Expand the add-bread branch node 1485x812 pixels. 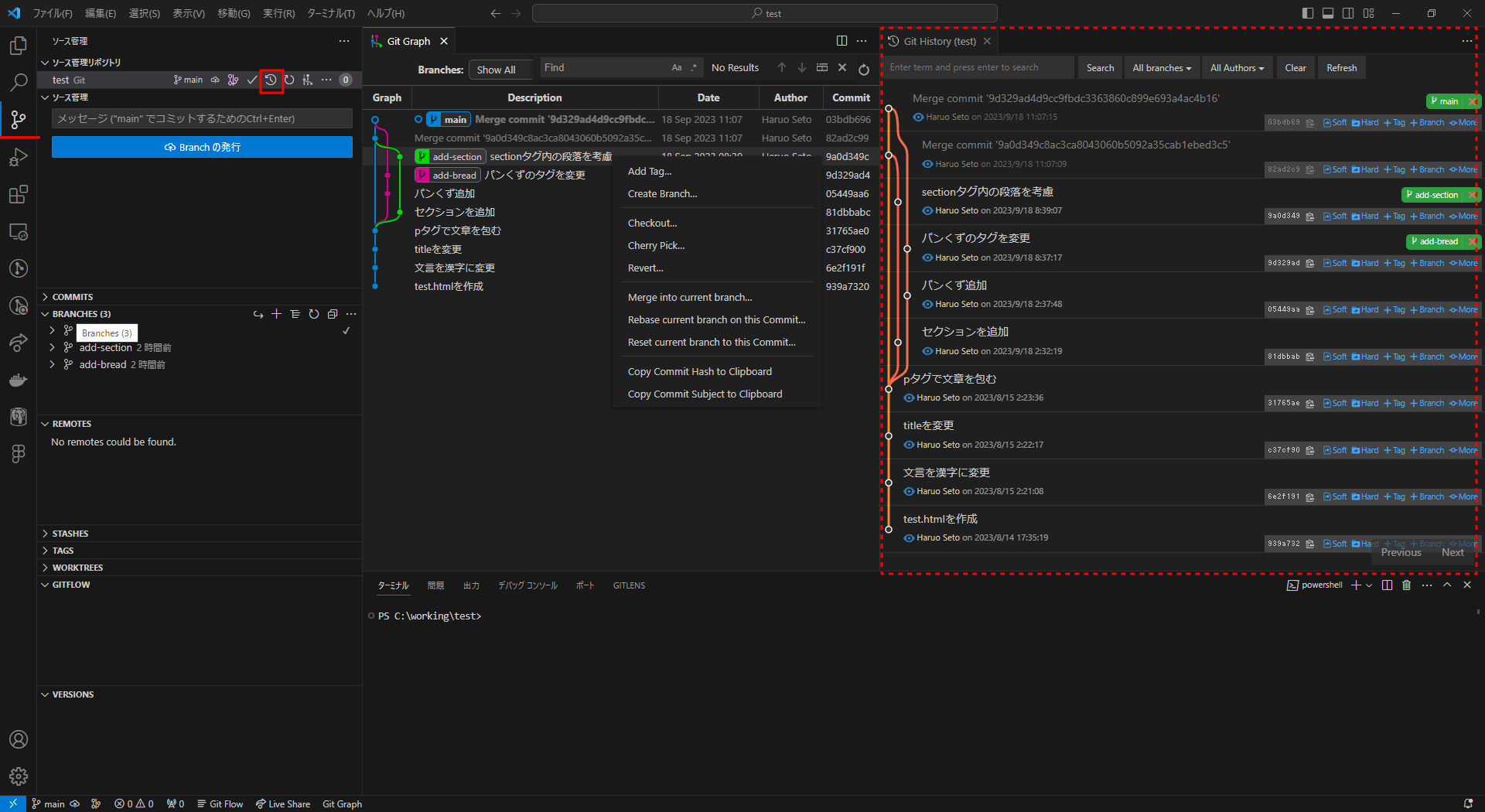52,365
